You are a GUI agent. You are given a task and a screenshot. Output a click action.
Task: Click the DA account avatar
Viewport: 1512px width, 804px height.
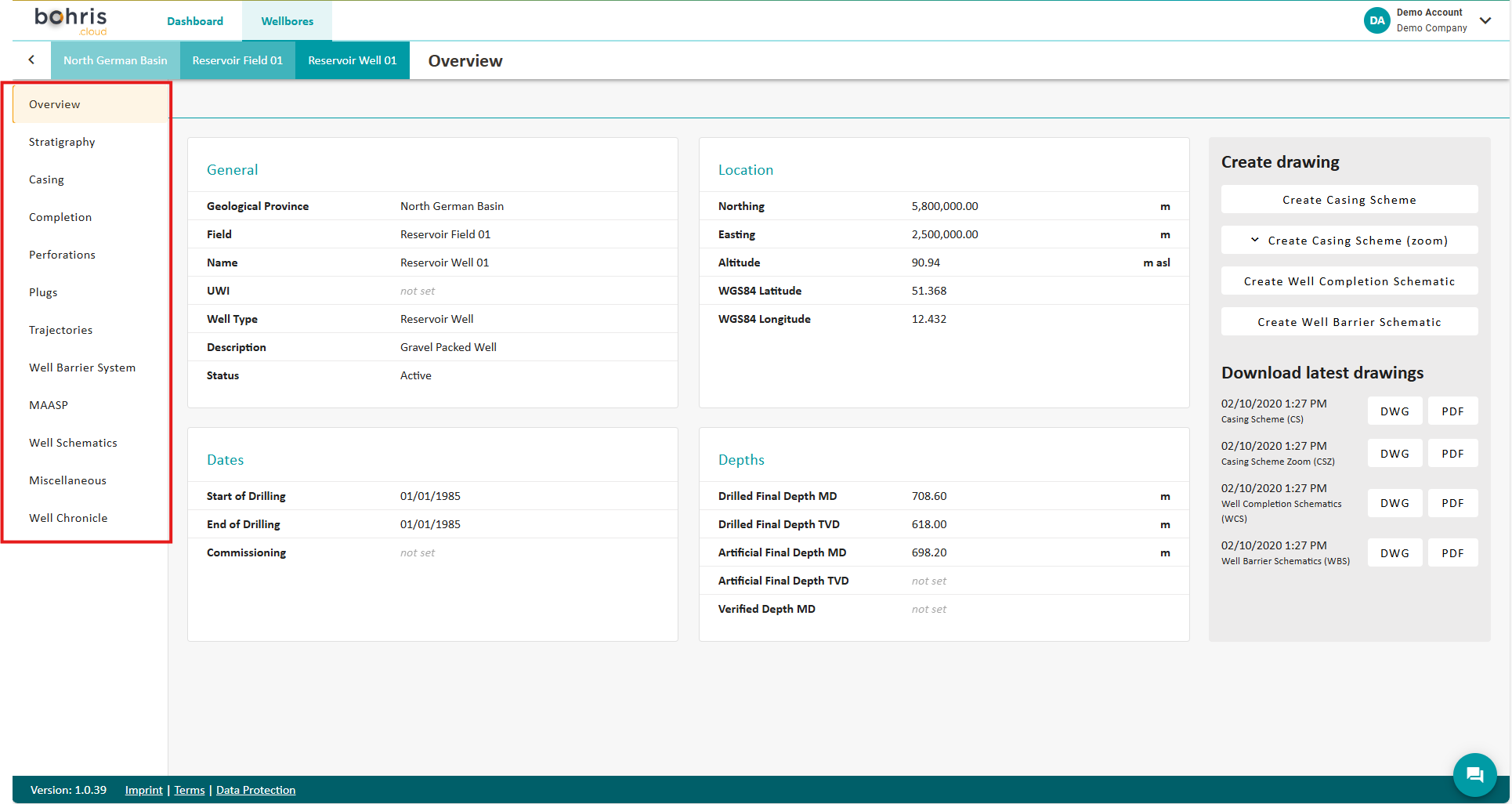click(1376, 20)
